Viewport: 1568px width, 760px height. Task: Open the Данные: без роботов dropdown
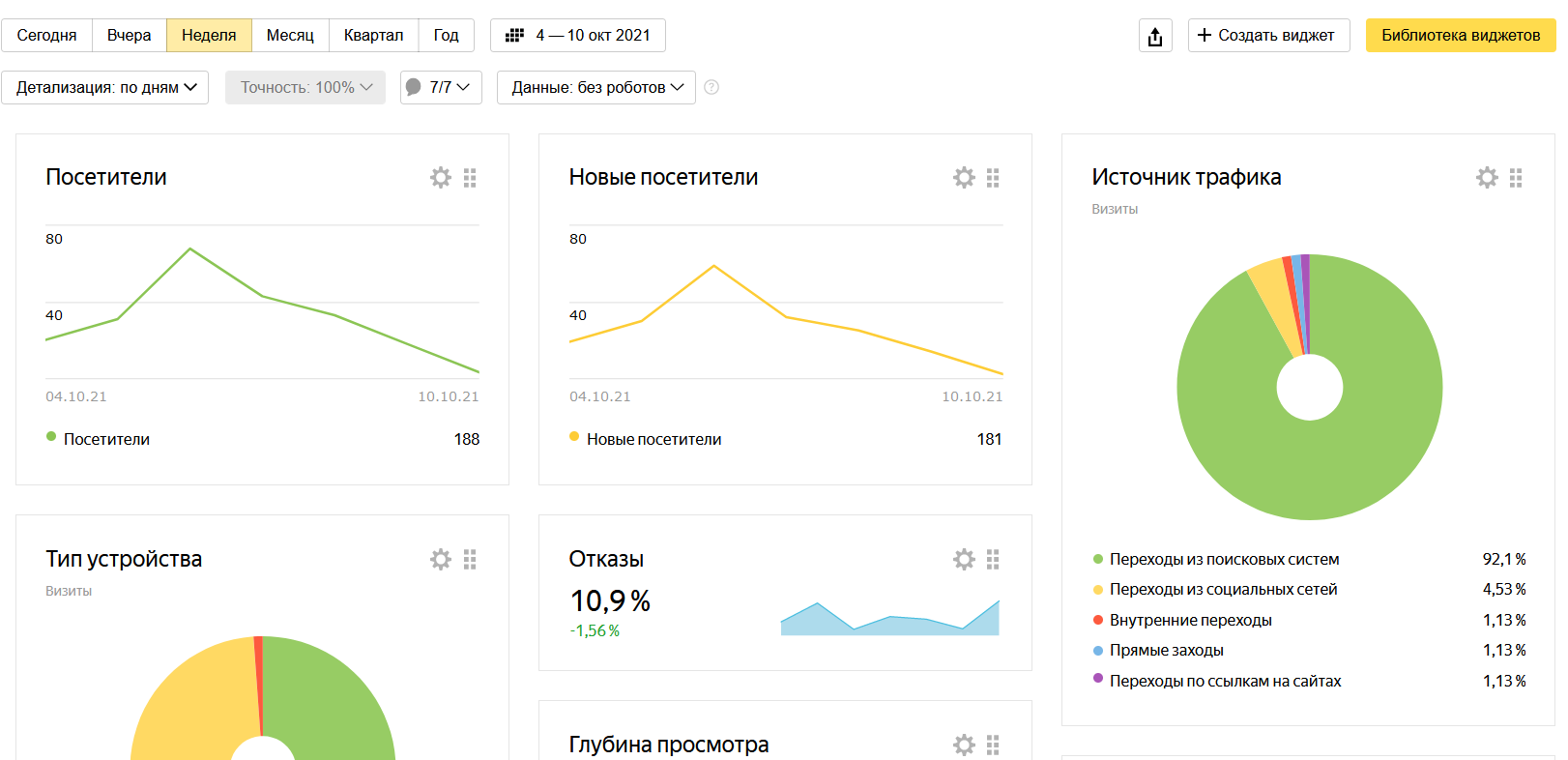596,87
